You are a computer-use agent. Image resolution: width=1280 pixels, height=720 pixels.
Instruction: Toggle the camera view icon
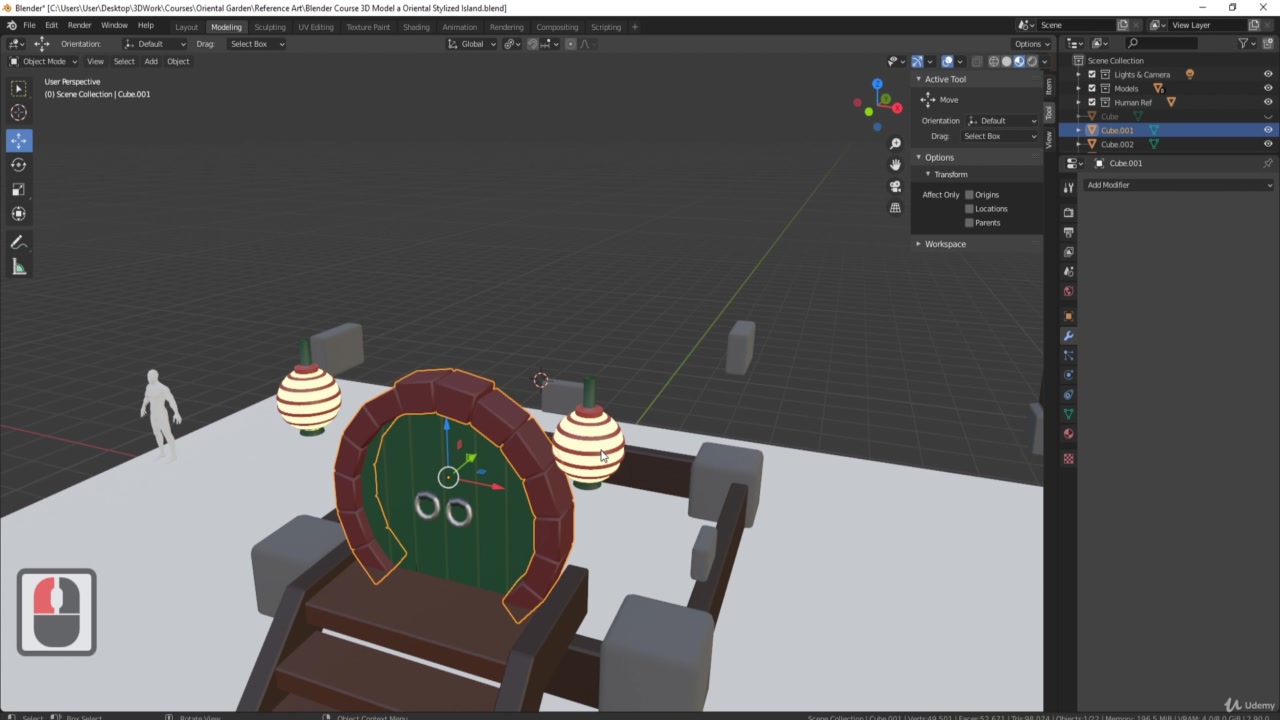pyautogui.click(x=895, y=186)
